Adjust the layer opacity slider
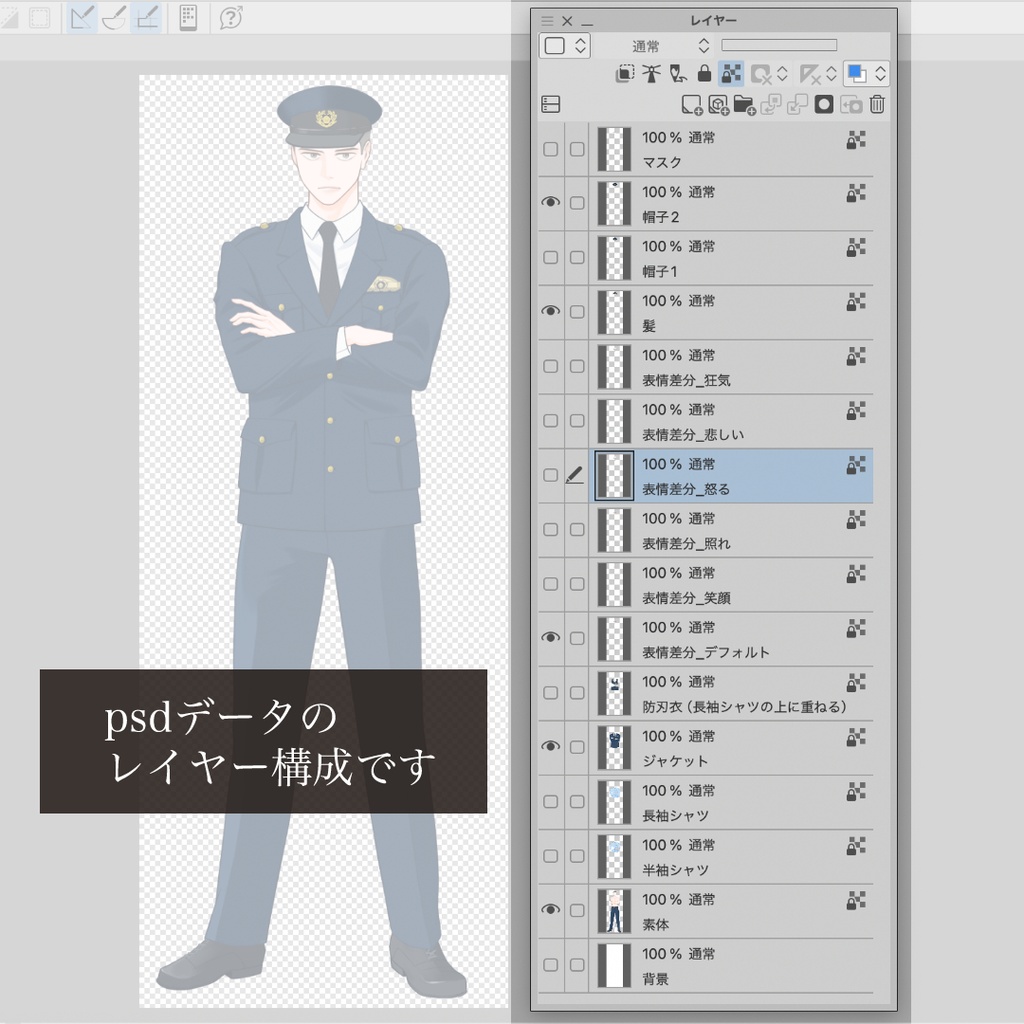Screen dimensions: 1024x1024 [780, 44]
